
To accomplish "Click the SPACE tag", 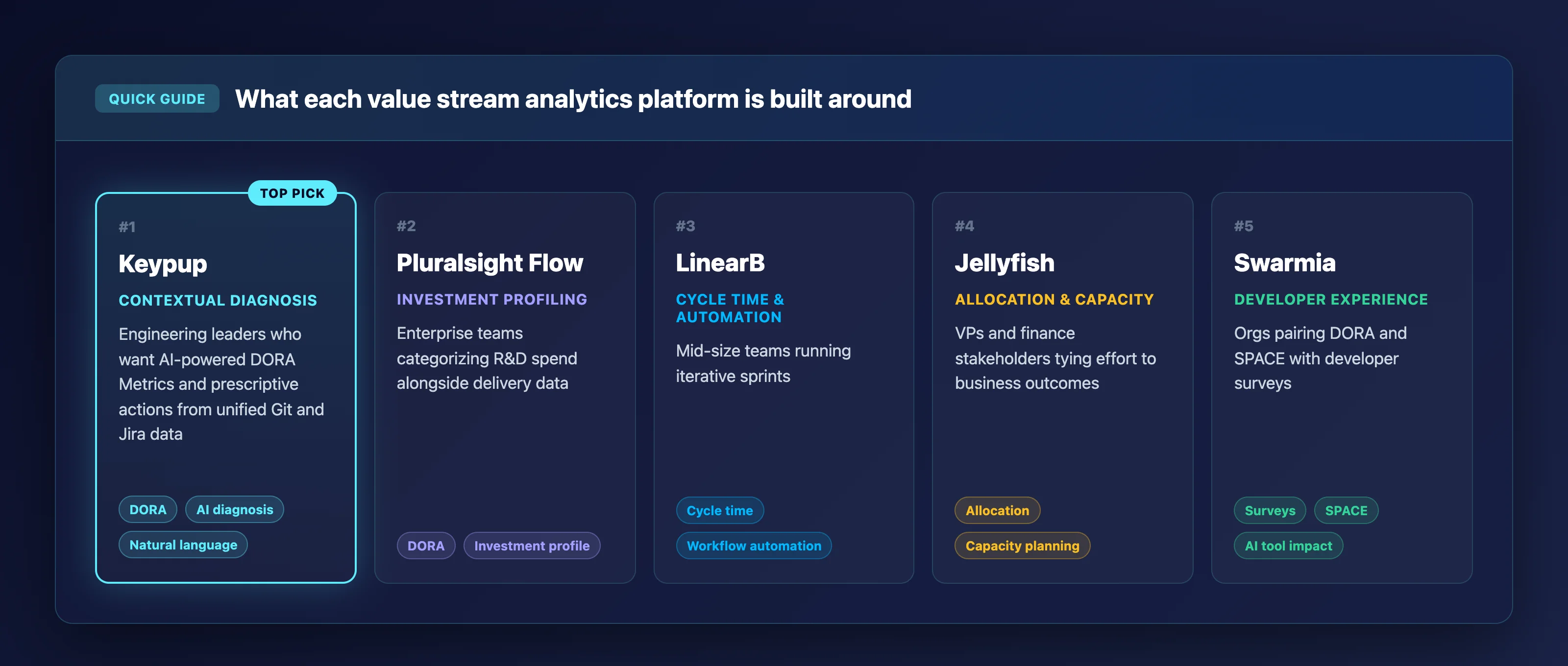I will tap(1346, 510).
